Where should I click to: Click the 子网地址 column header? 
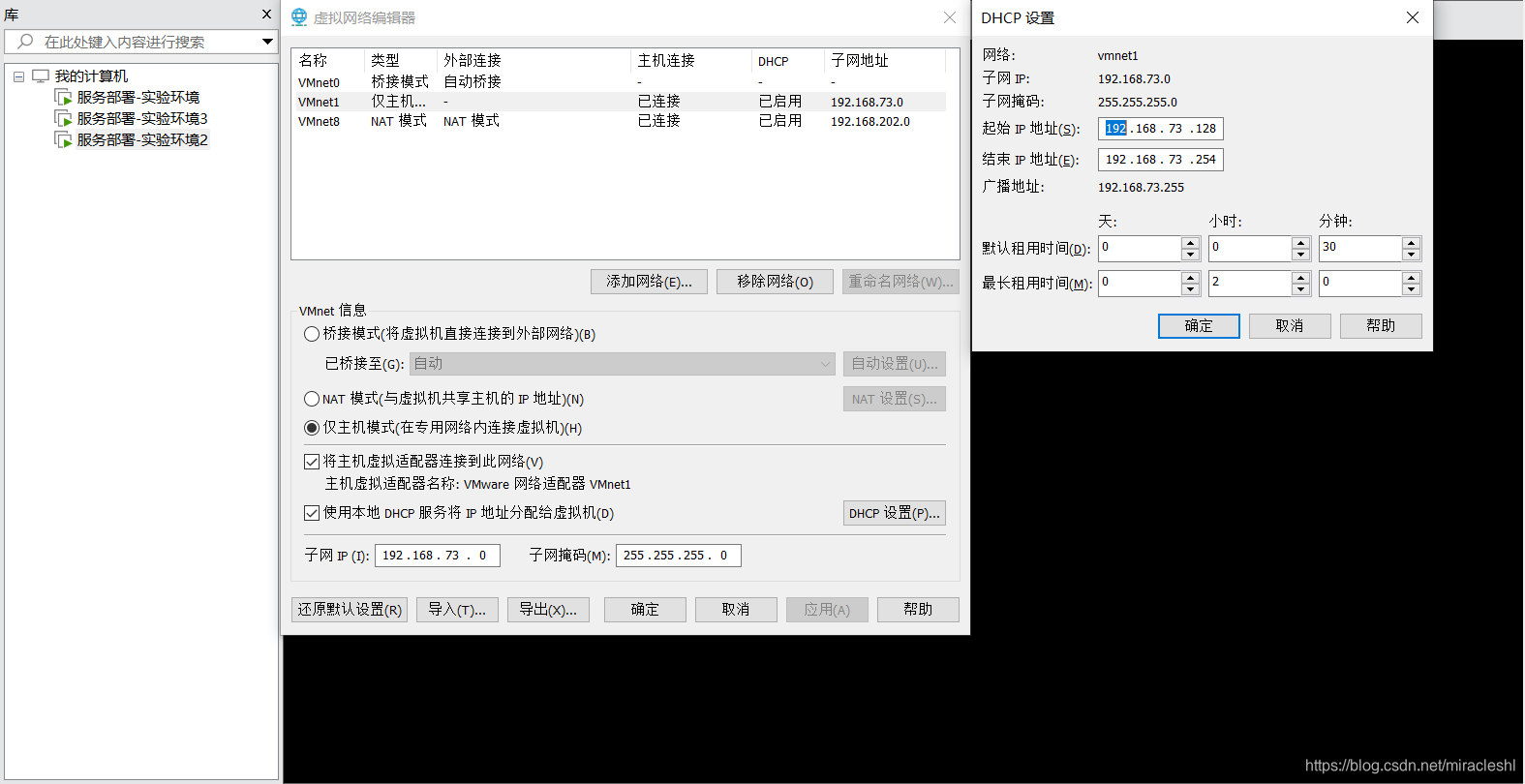885,61
